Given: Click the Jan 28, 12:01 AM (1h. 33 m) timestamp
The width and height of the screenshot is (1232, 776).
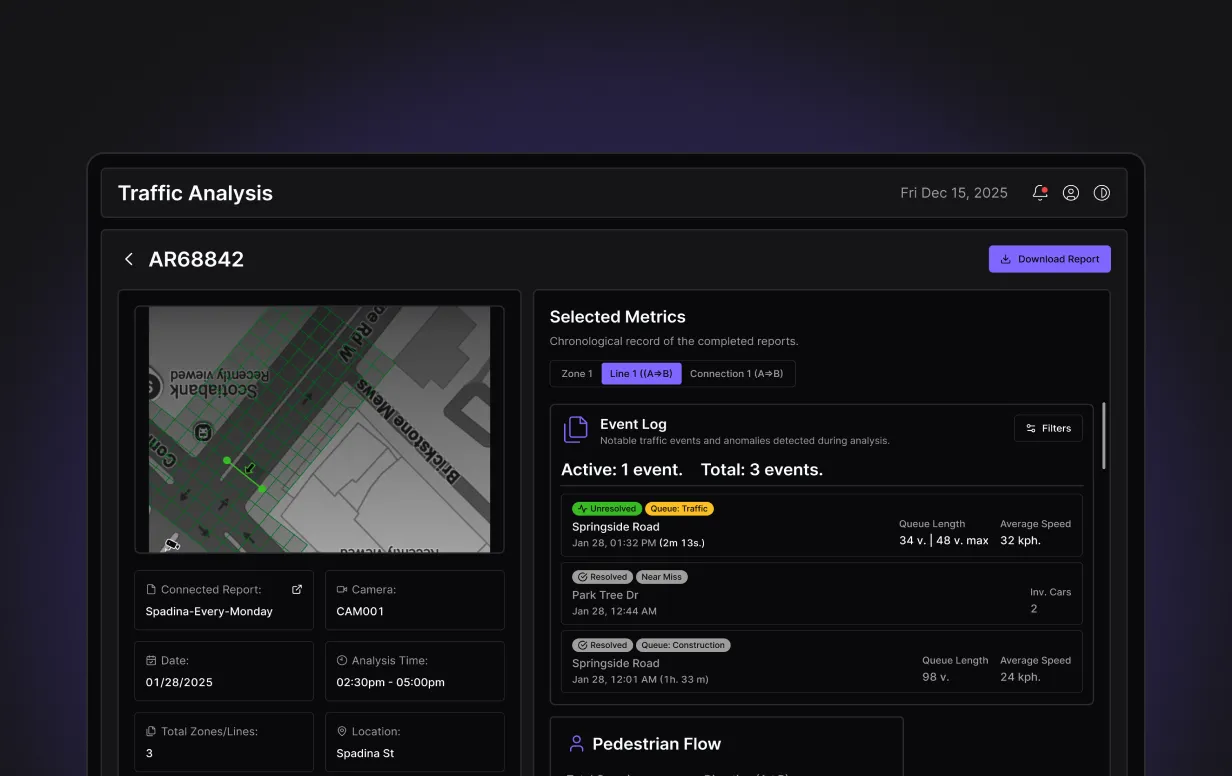Looking at the screenshot, I should pyautogui.click(x=640, y=680).
